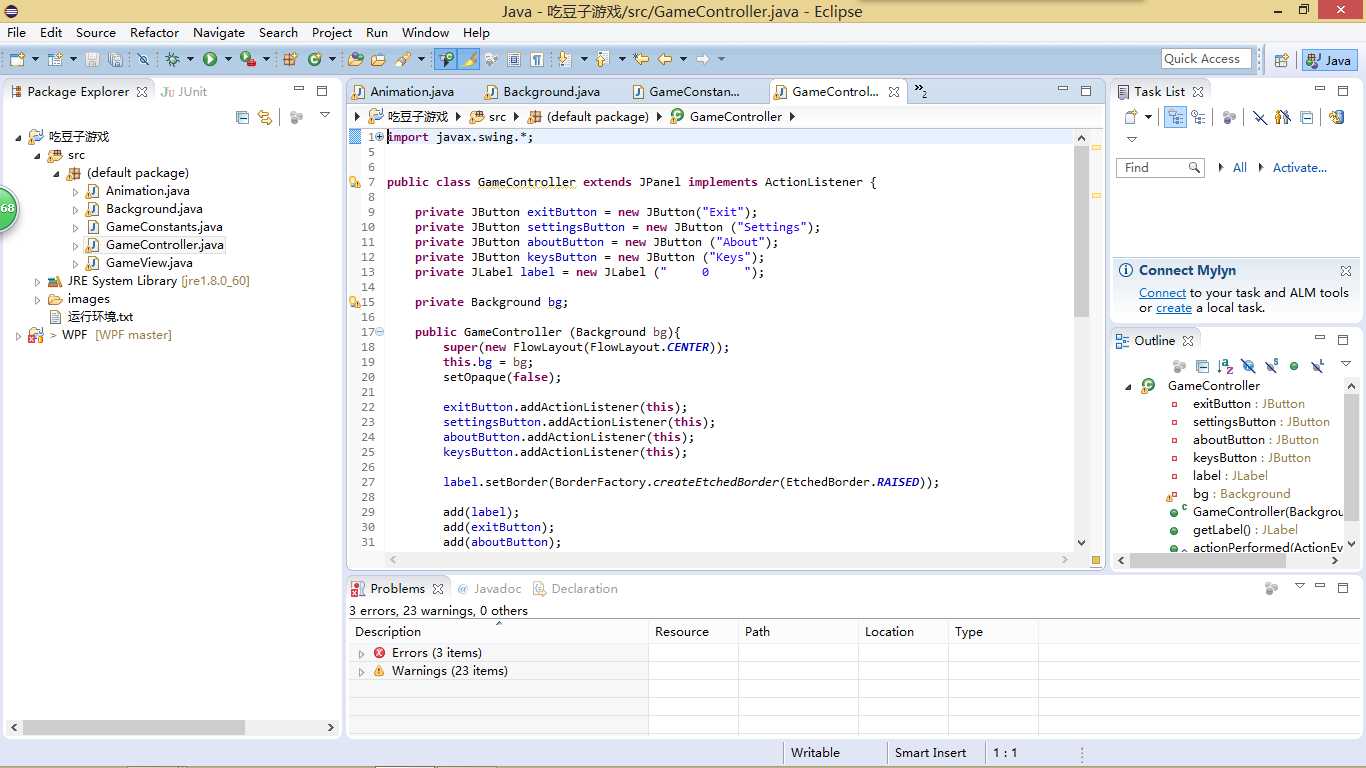Viewport: 1366px width, 768px height.
Task: Click the Activate... link in Task List
Action: tap(1300, 168)
